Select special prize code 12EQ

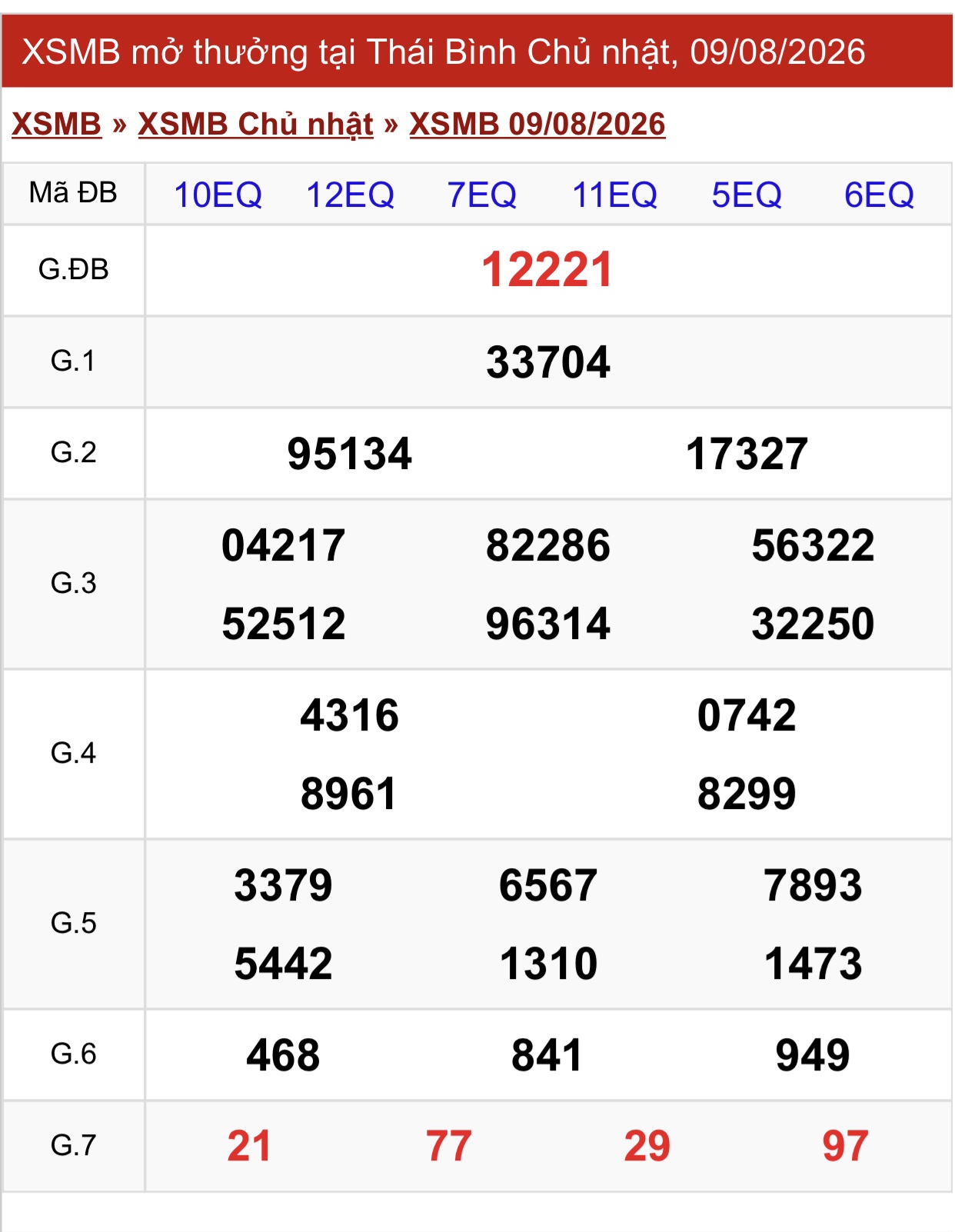click(350, 195)
